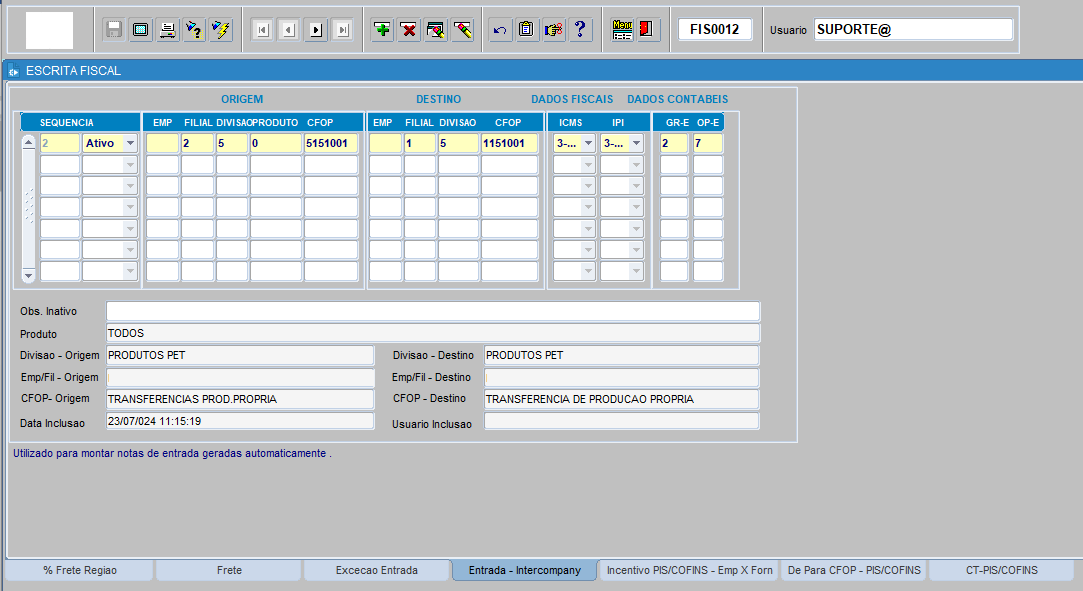Select the De Para CFOP - PIS/COFINS tab
This screenshot has width=1083, height=591.
point(853,570)
